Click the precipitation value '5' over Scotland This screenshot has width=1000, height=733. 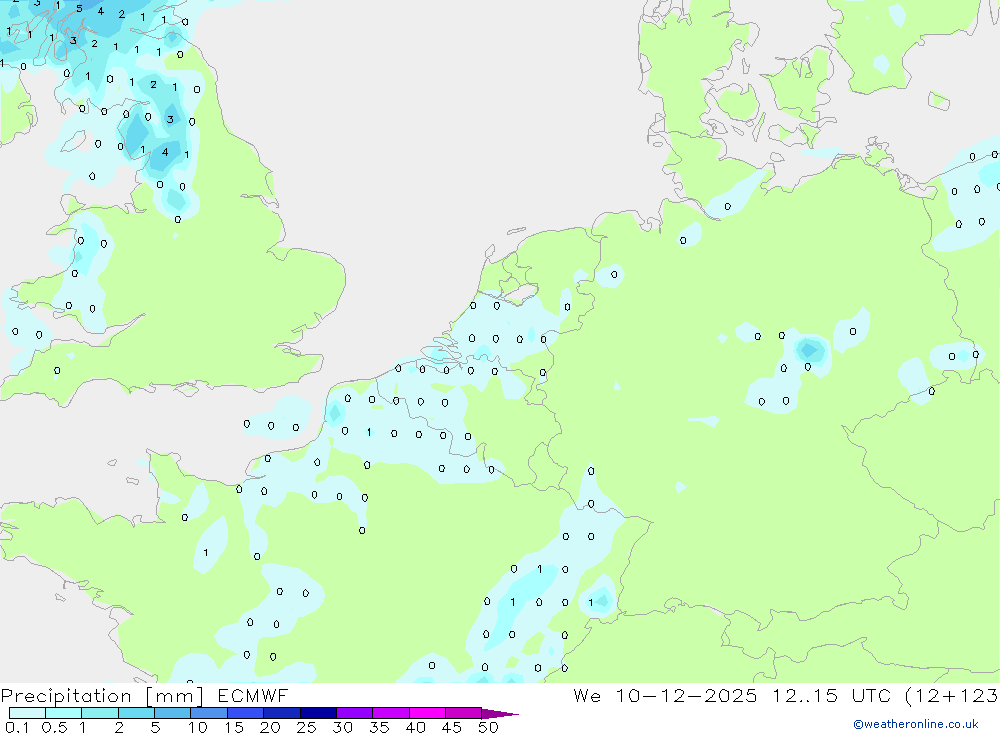[x=79, y=9]
